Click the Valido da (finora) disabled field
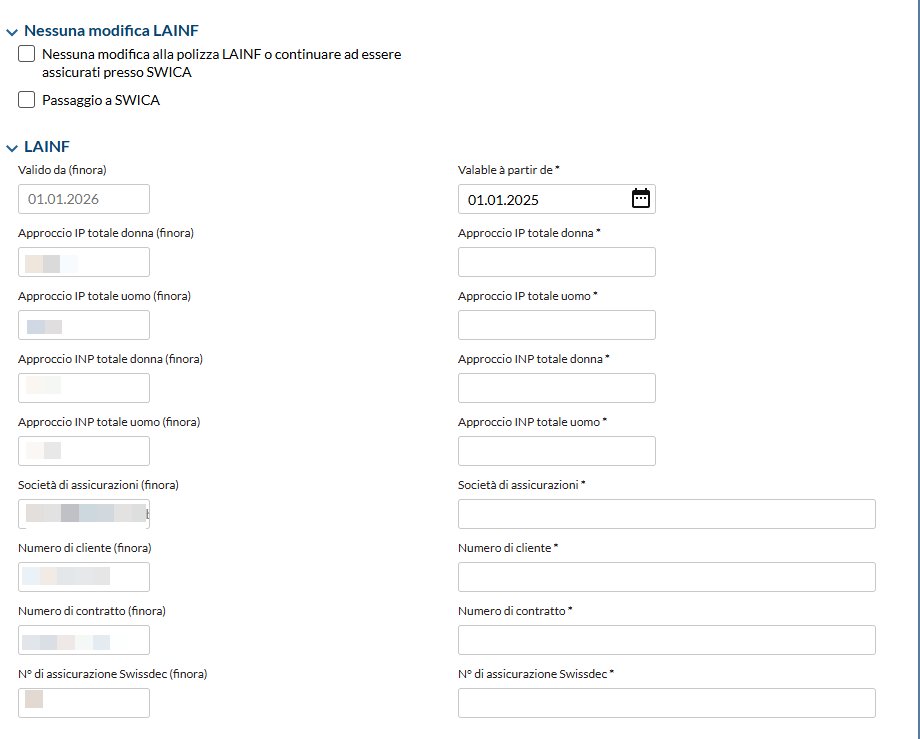Screen dimensions: 920x739 [84, 199]
